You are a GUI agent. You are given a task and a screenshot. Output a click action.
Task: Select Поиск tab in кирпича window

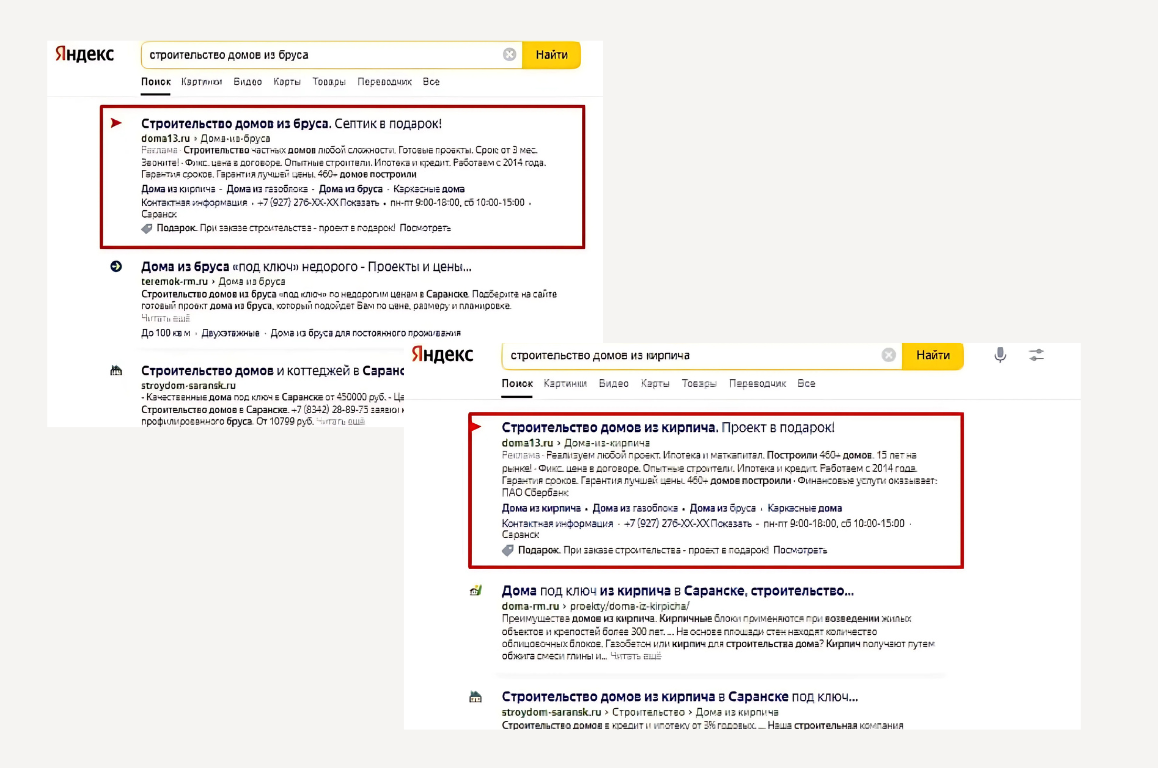(517, 383)
